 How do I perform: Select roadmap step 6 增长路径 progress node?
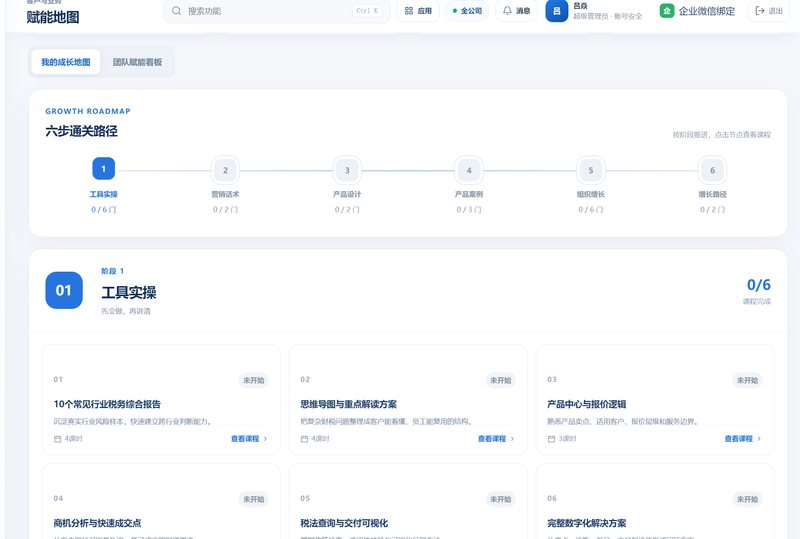click(x=713, y=170)
